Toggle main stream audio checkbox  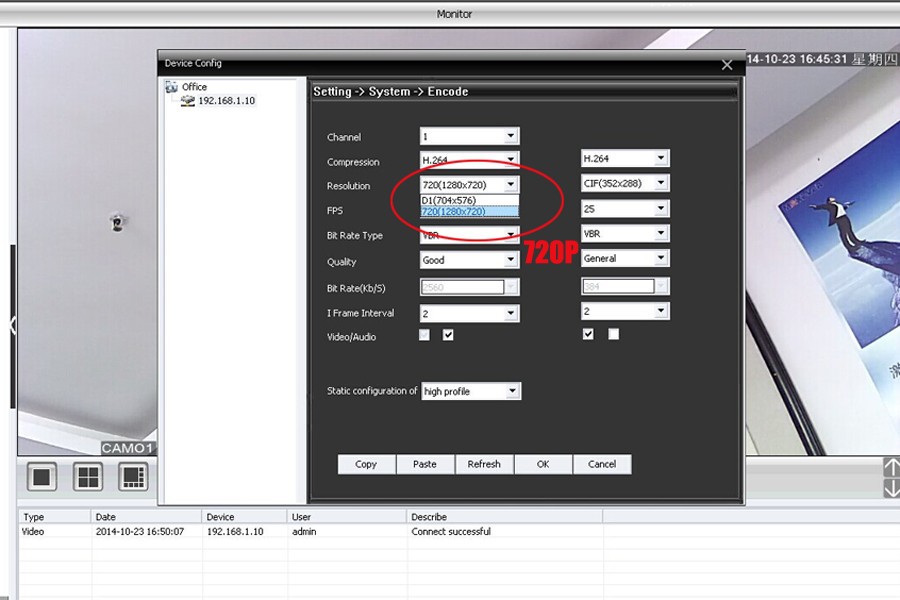tap(448, 335)
